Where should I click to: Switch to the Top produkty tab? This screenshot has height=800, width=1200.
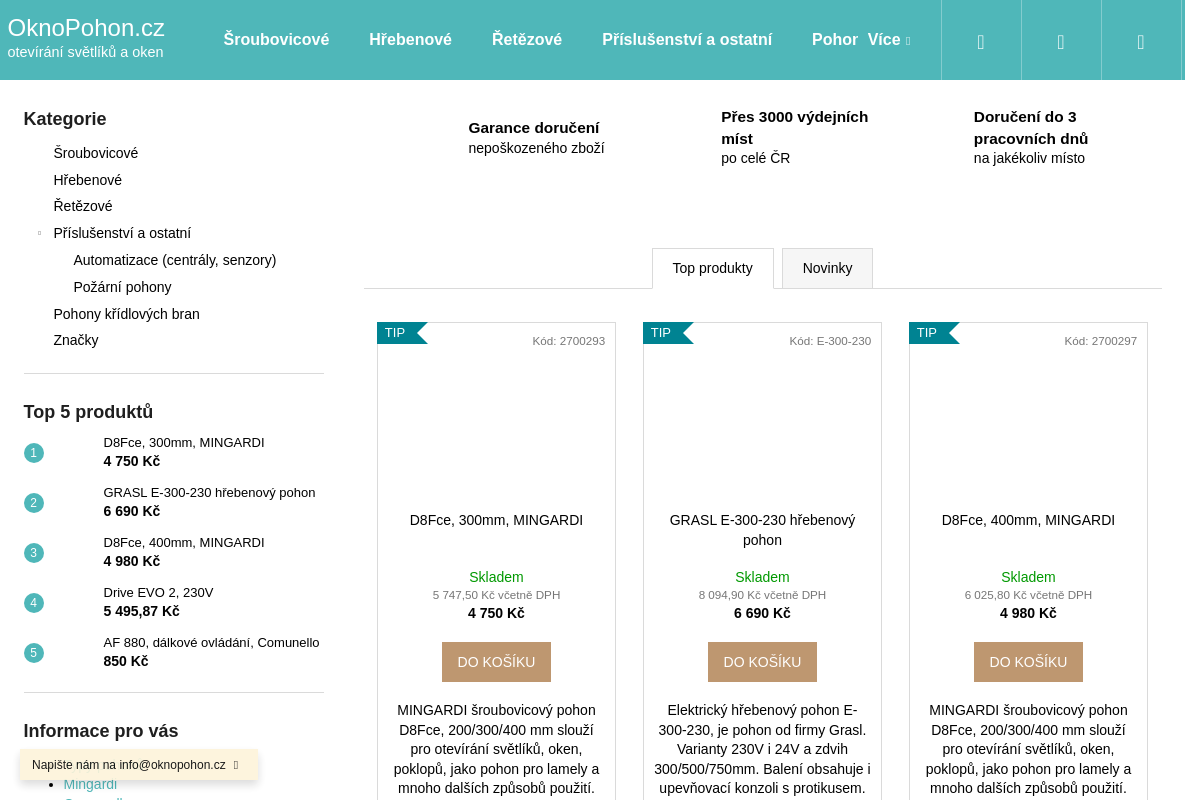click(x=713, y=268)
